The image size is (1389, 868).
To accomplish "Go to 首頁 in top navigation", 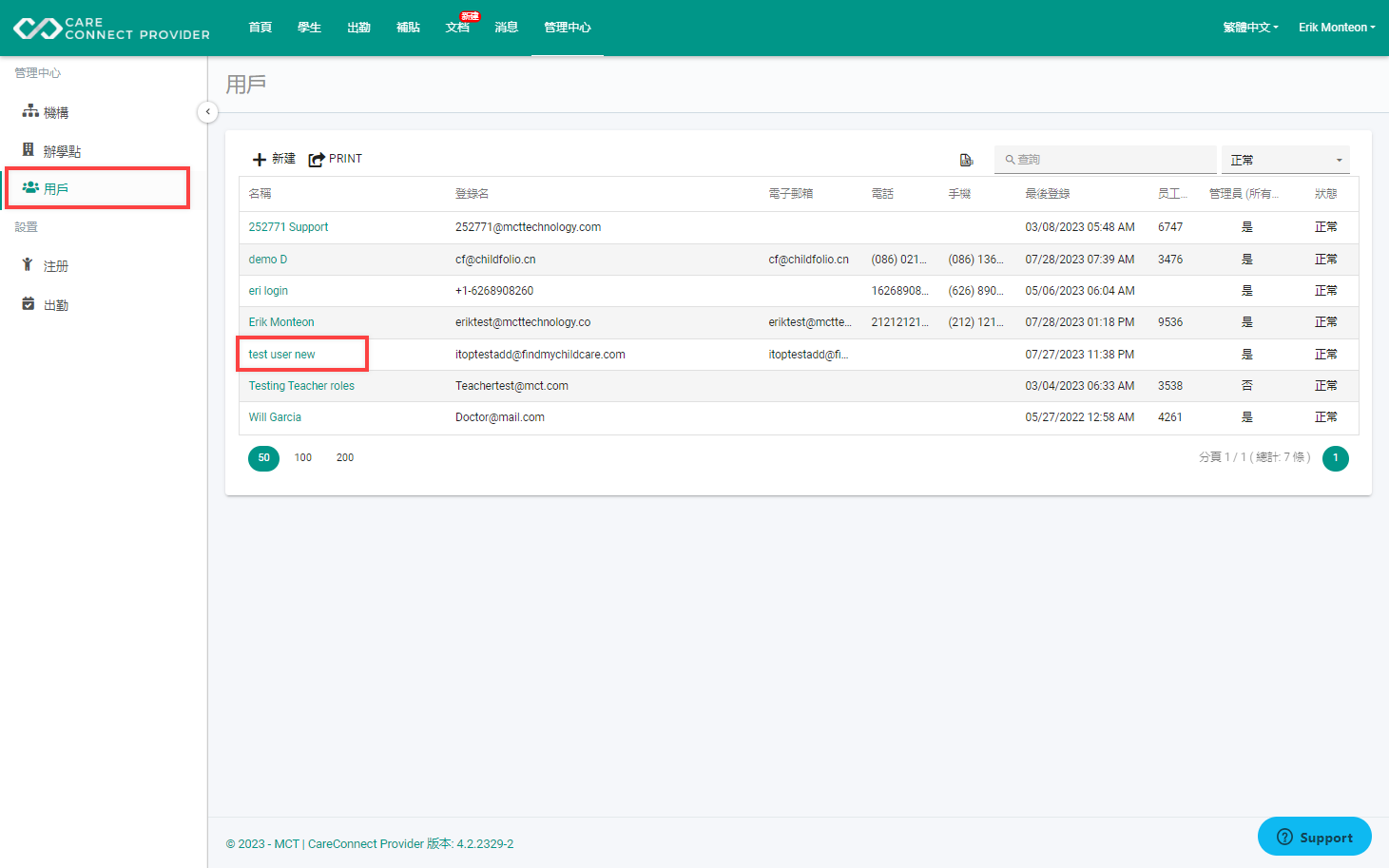I will [x=260, y=28].
